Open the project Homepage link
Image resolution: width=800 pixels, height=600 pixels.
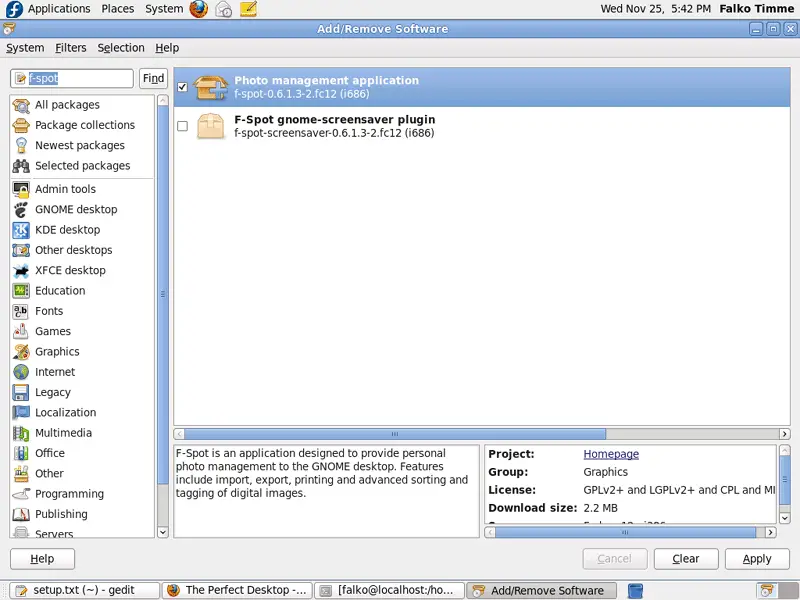click(x=610, y=454)
